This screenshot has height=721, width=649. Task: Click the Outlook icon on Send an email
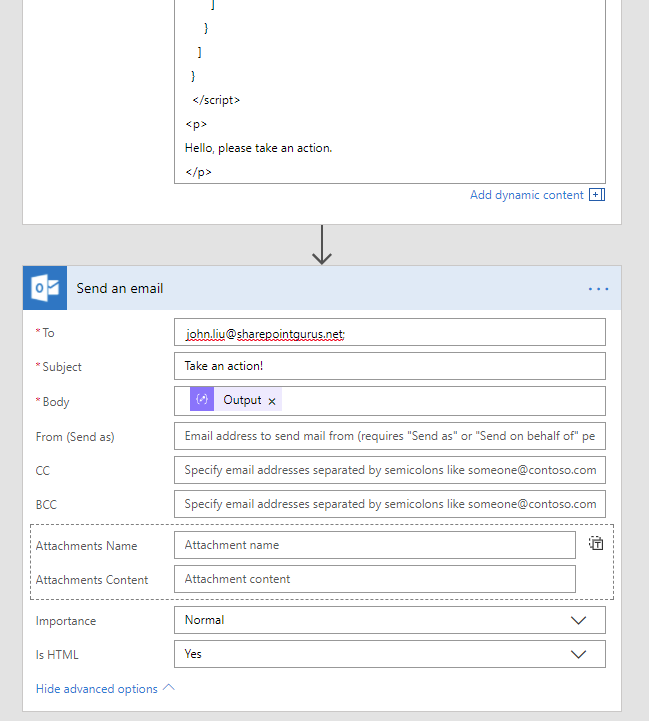coord(45,288)
